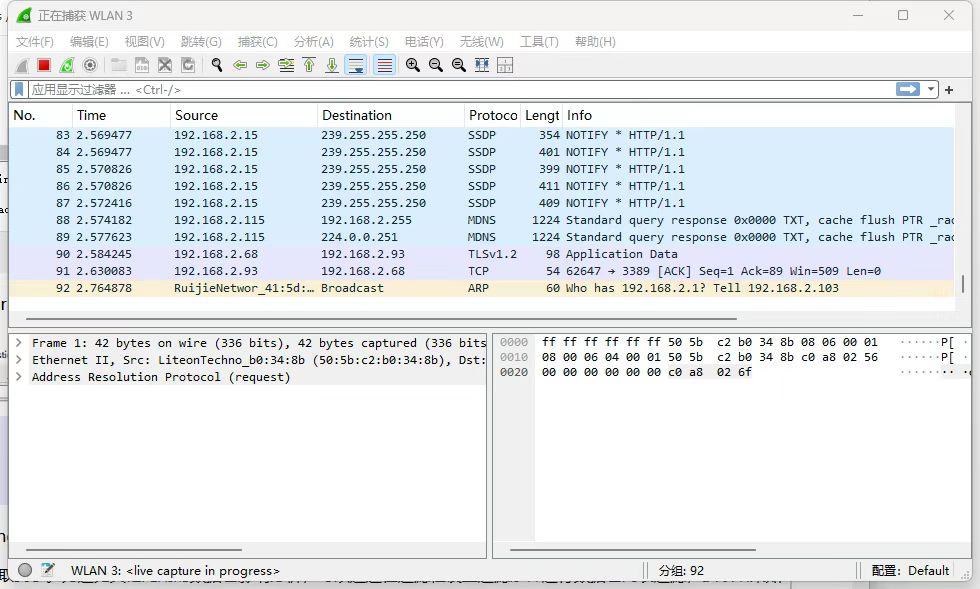Jump to the last packet
Viewport: 980px width, 589px height.
click(x=332, y=65)
